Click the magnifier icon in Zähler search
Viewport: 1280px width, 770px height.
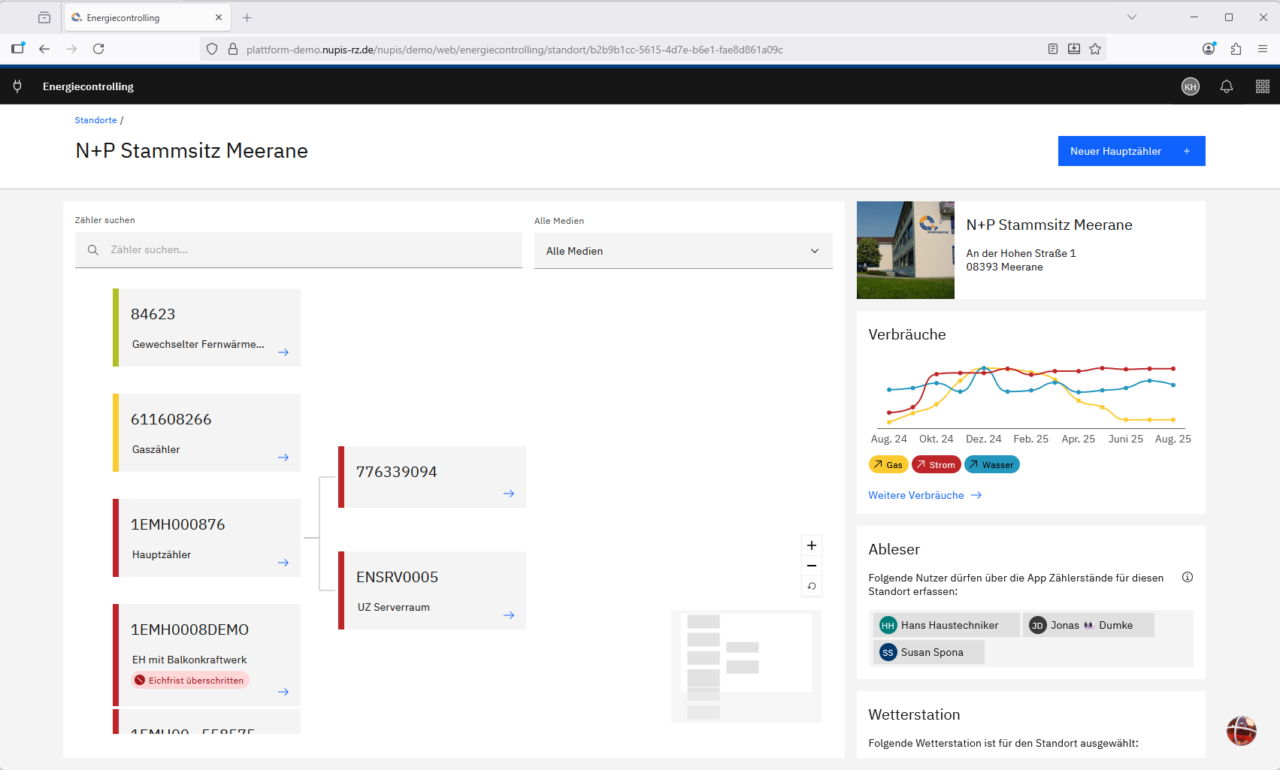pyautogui.click(x=93, y=250)
